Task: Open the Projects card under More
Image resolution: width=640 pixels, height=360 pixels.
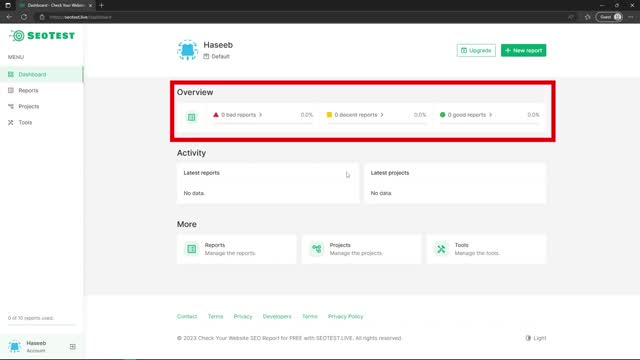Action: click(x=362, y=249)
